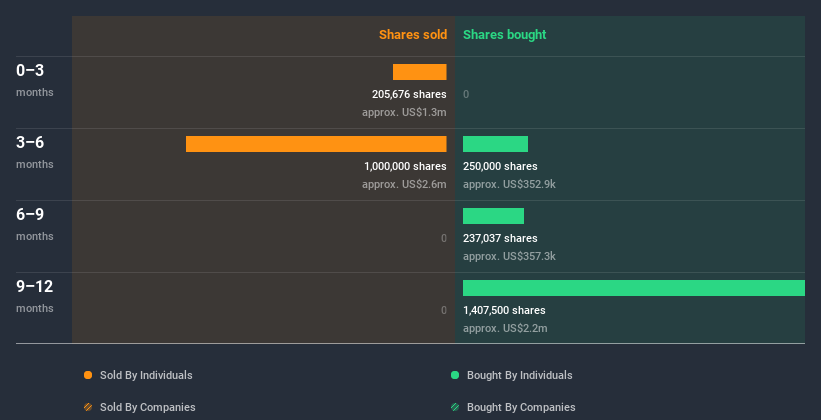Screen dimensions: 821x420
Task: Click the 237,037 shares value
Action: tap(500, 238)
